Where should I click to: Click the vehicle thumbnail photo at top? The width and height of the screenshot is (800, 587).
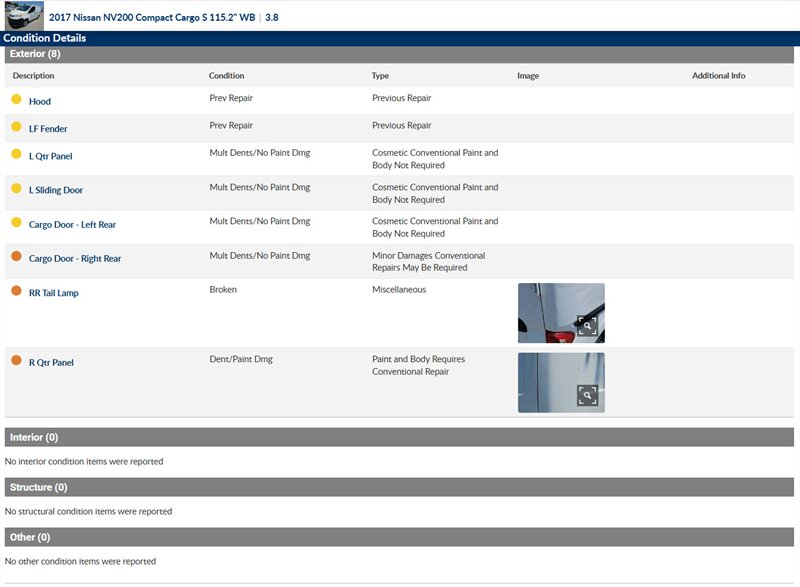click(24, 15)
